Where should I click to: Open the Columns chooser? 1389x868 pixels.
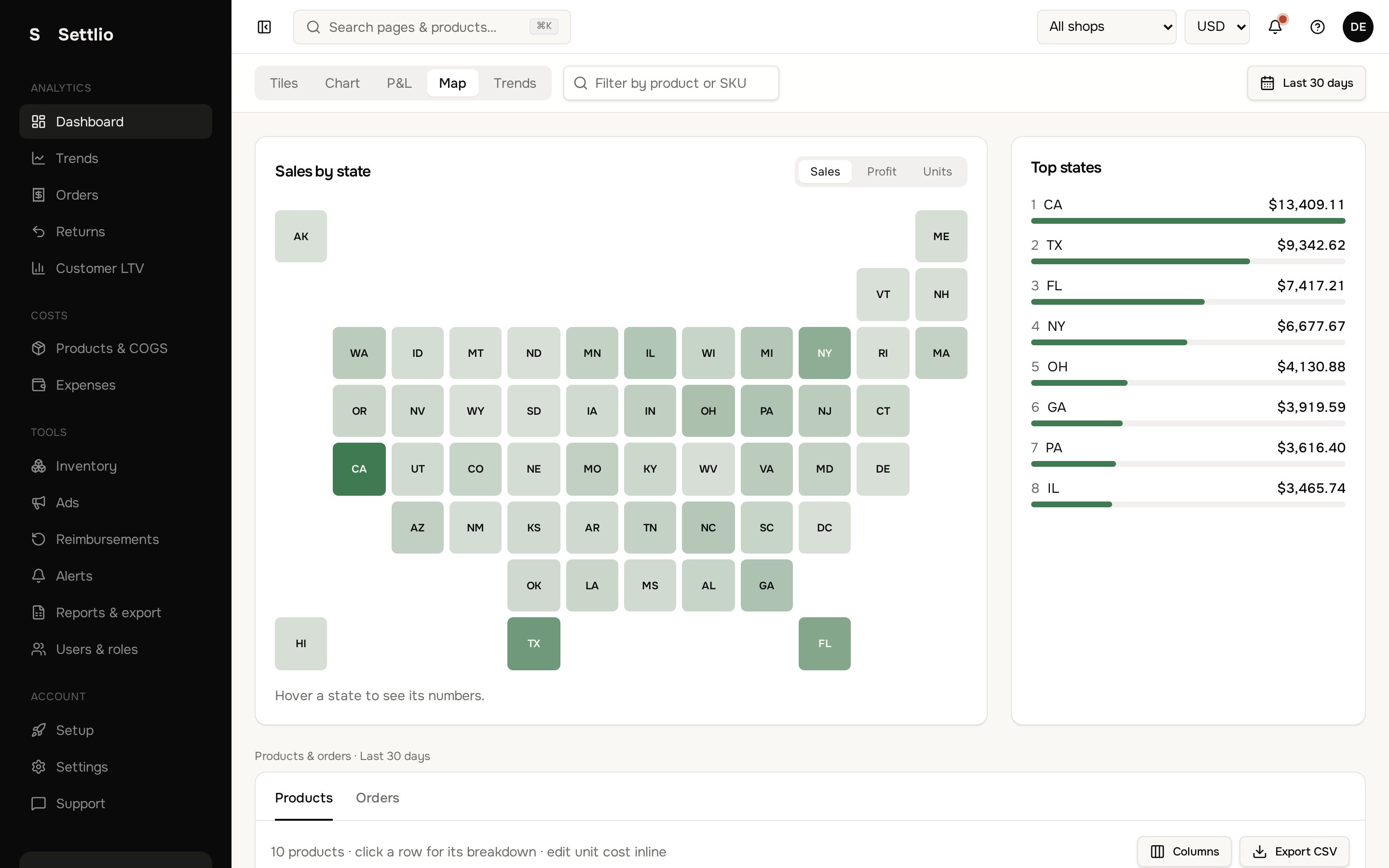coord(1184,851)
